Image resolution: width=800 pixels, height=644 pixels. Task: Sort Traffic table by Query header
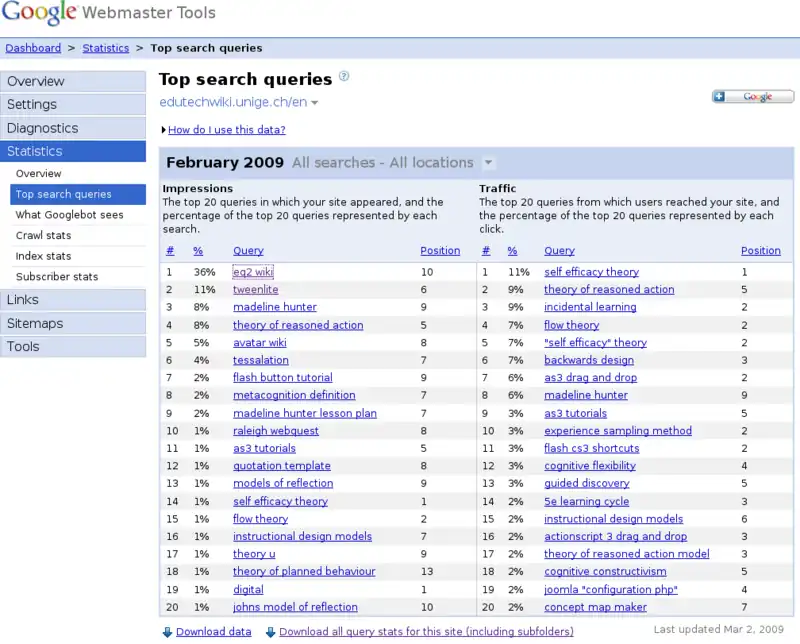coord(559,251)
